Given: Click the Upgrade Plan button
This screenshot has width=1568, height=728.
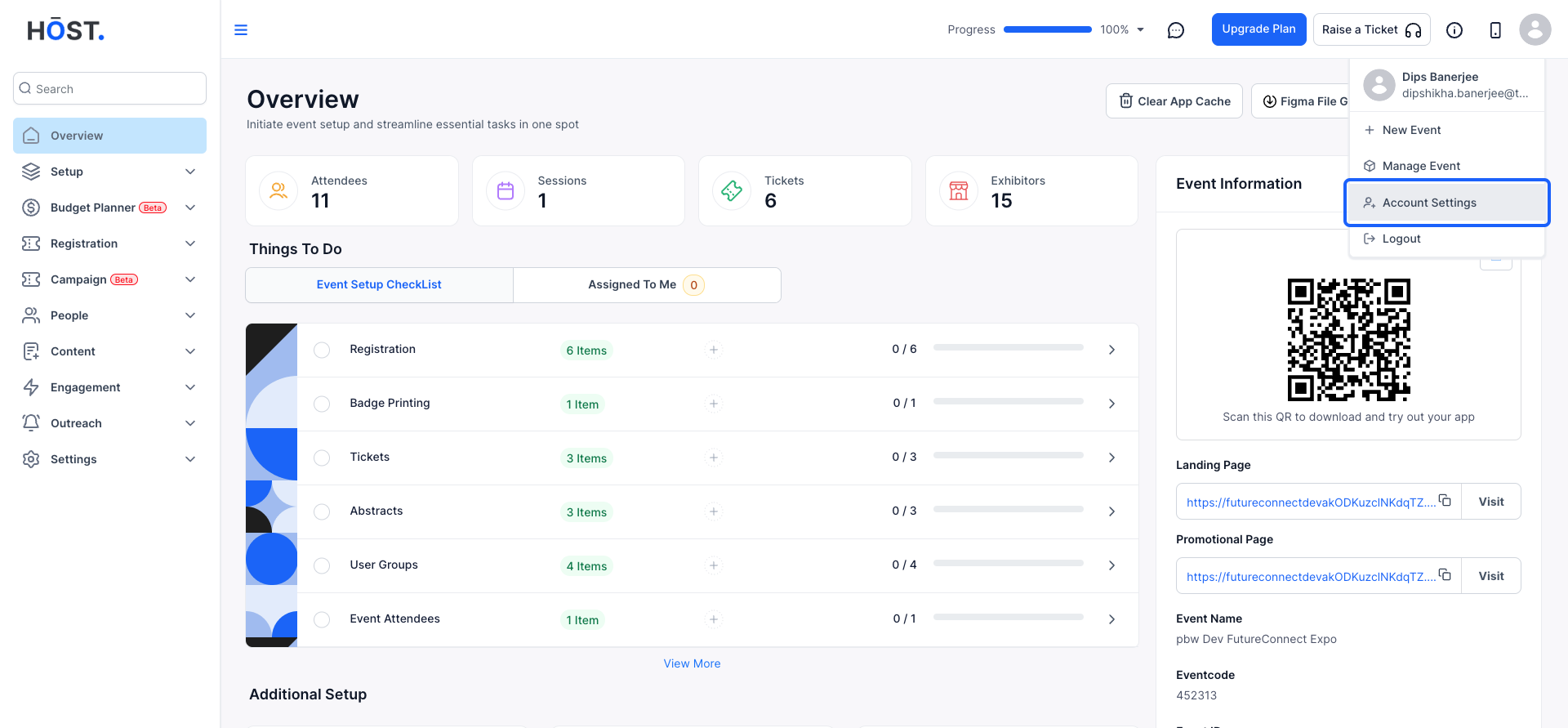Looking at the screenshot, I should [1258, 29].
